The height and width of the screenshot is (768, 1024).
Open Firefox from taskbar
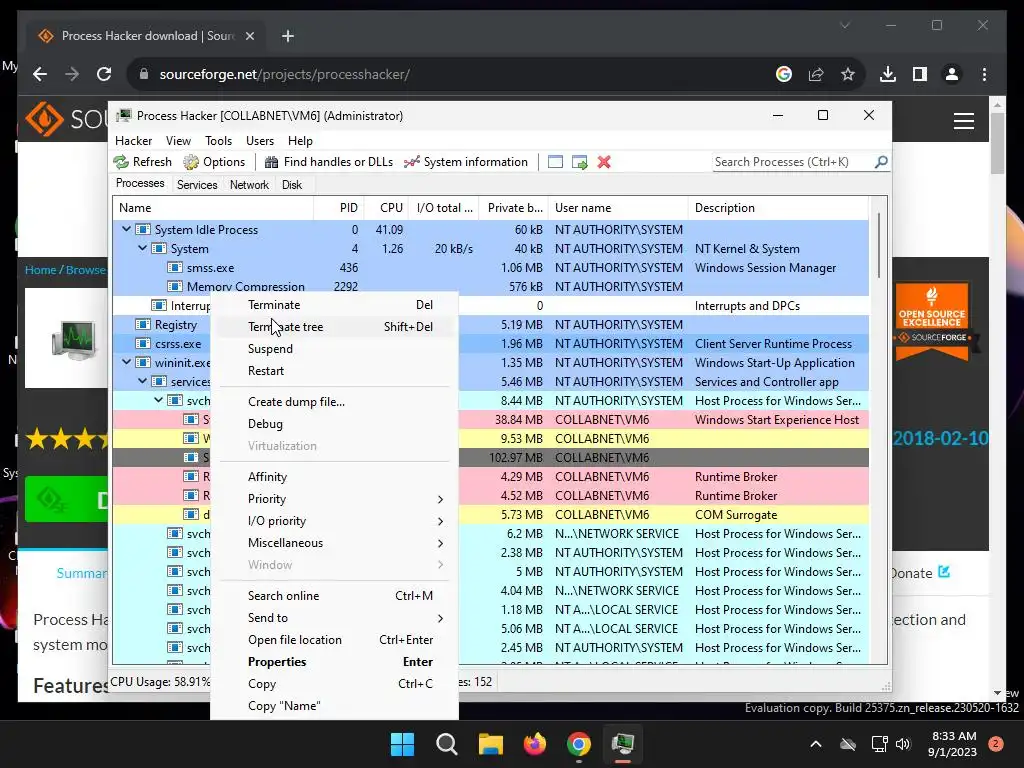click(535, 744)
